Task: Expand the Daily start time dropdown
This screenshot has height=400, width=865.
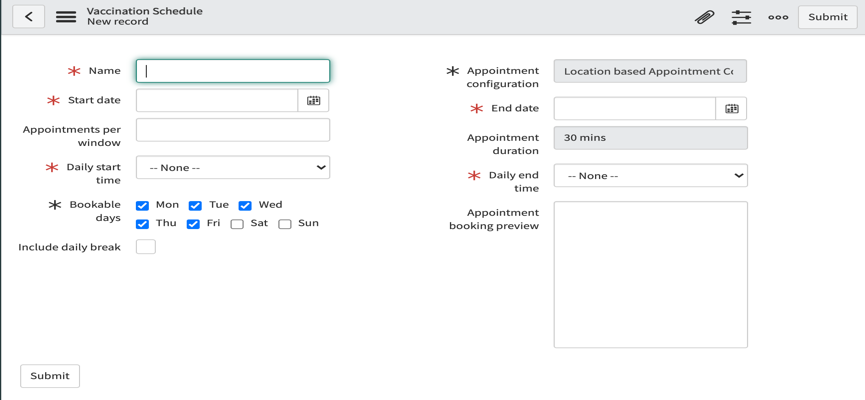Action: click(233, 167)
